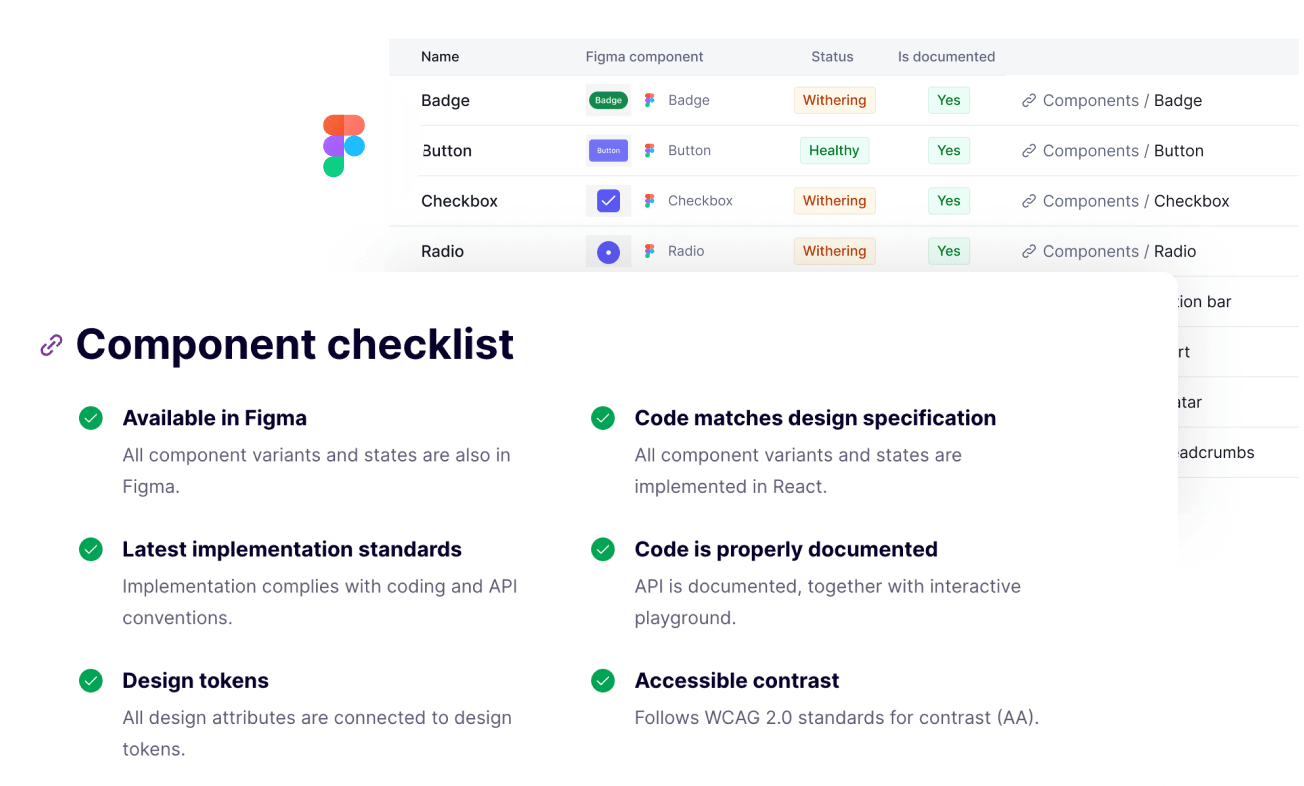1304x786 pixels.
Task: Toggle the checked Checkbox component preview
Action: click(x=608, y=200)
